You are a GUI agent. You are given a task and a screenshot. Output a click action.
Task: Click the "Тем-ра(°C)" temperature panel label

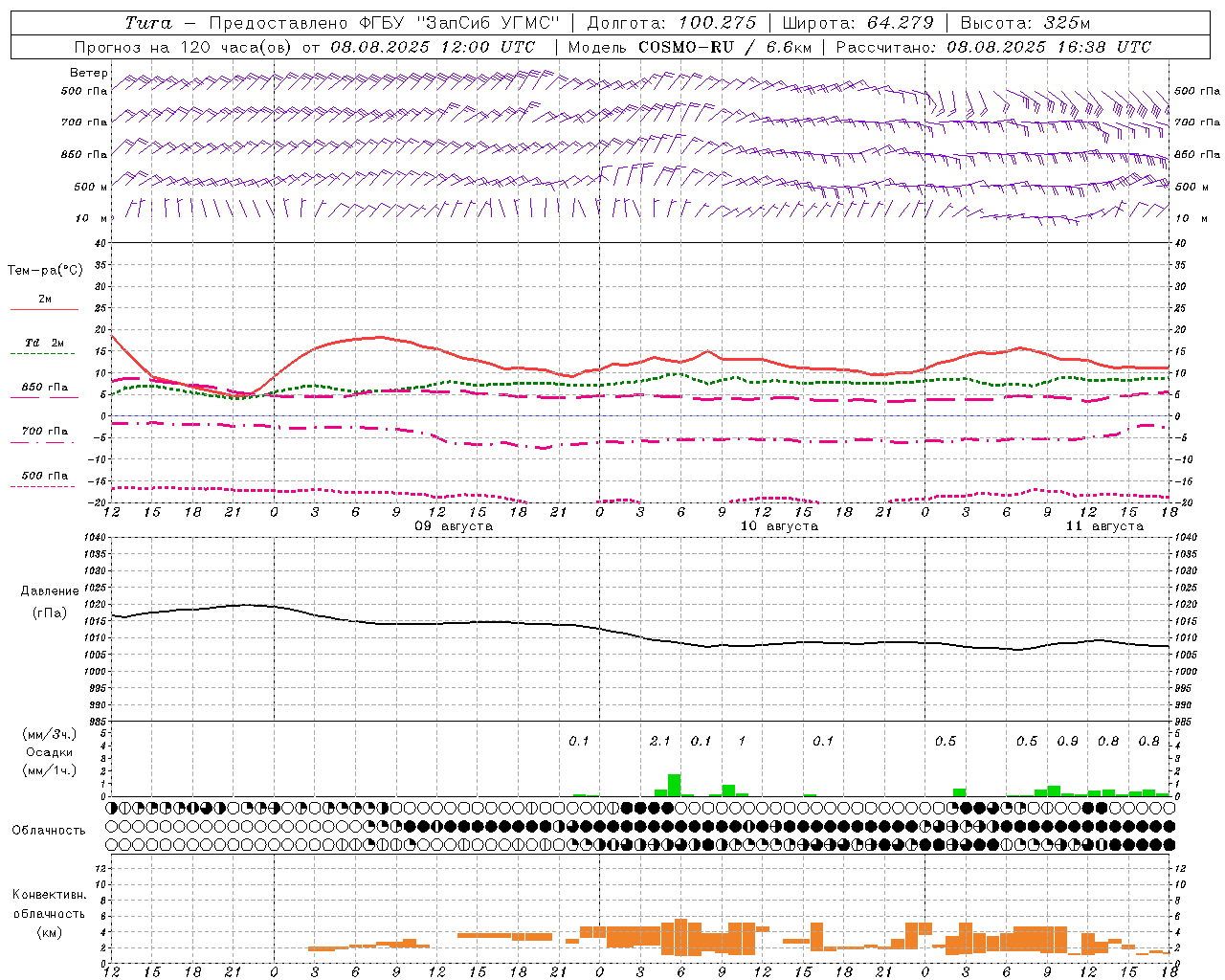coord(45,271)
